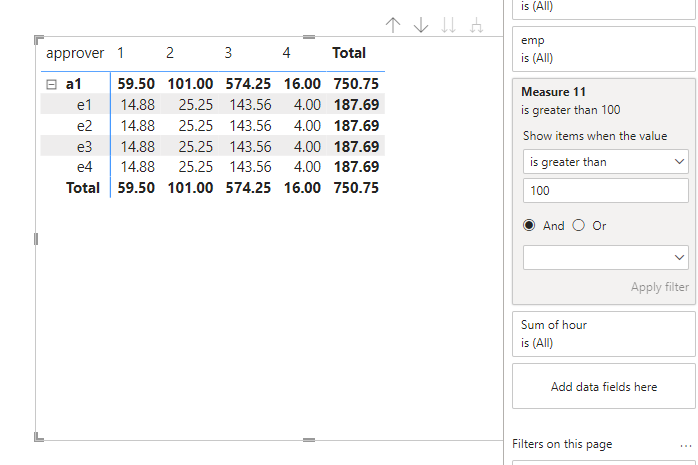Screen dimensions: 698x465
Task: Click the 101.00 value in the Total row
Action: tap(190, 188)
